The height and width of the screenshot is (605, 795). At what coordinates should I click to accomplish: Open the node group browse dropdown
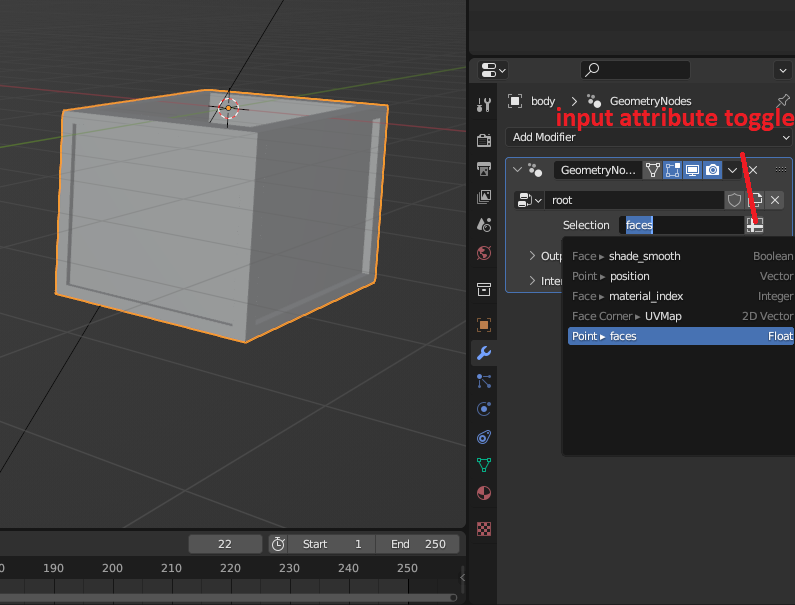(x=529, y=200)
